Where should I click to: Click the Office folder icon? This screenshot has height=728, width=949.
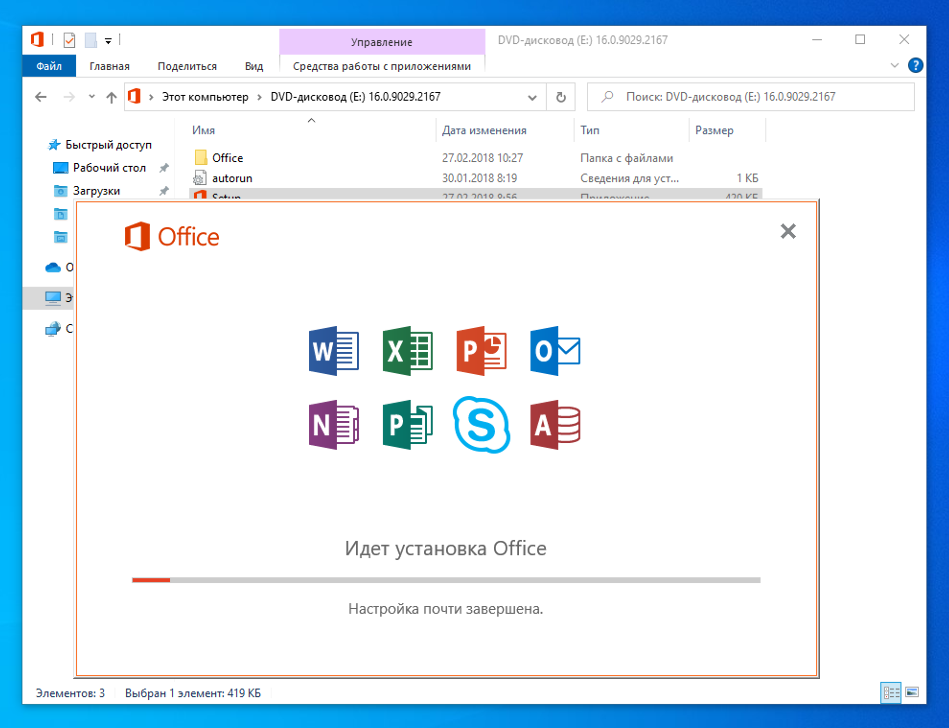(201, 157)
